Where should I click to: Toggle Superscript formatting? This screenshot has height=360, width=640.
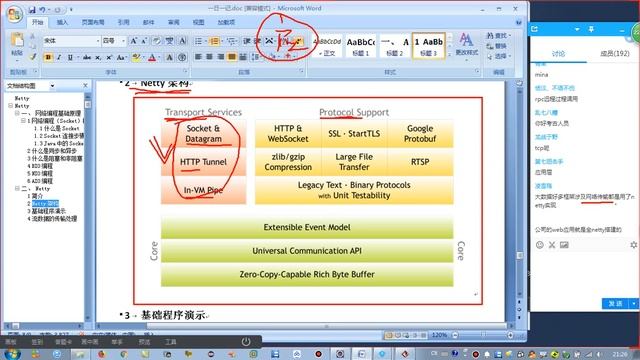[x=109, y=58]
